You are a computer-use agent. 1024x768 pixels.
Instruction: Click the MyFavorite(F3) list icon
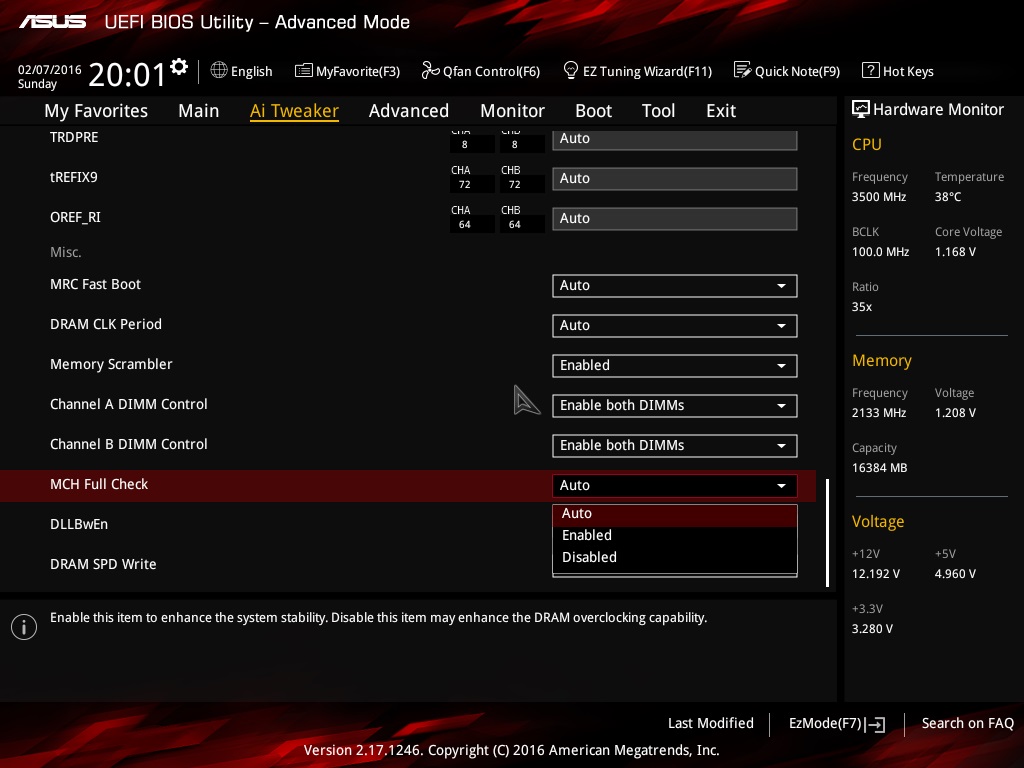point(304,71)
